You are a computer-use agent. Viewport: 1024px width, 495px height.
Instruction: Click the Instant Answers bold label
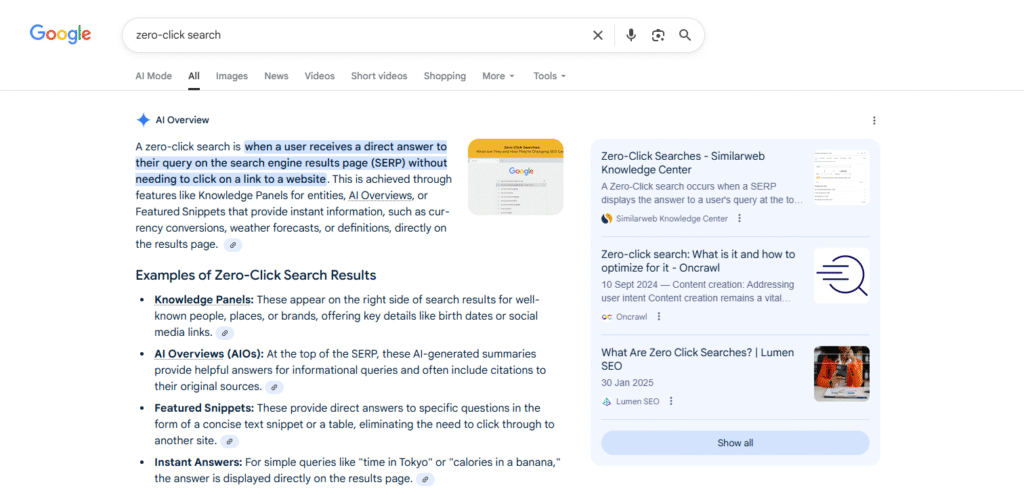(199, 462)
